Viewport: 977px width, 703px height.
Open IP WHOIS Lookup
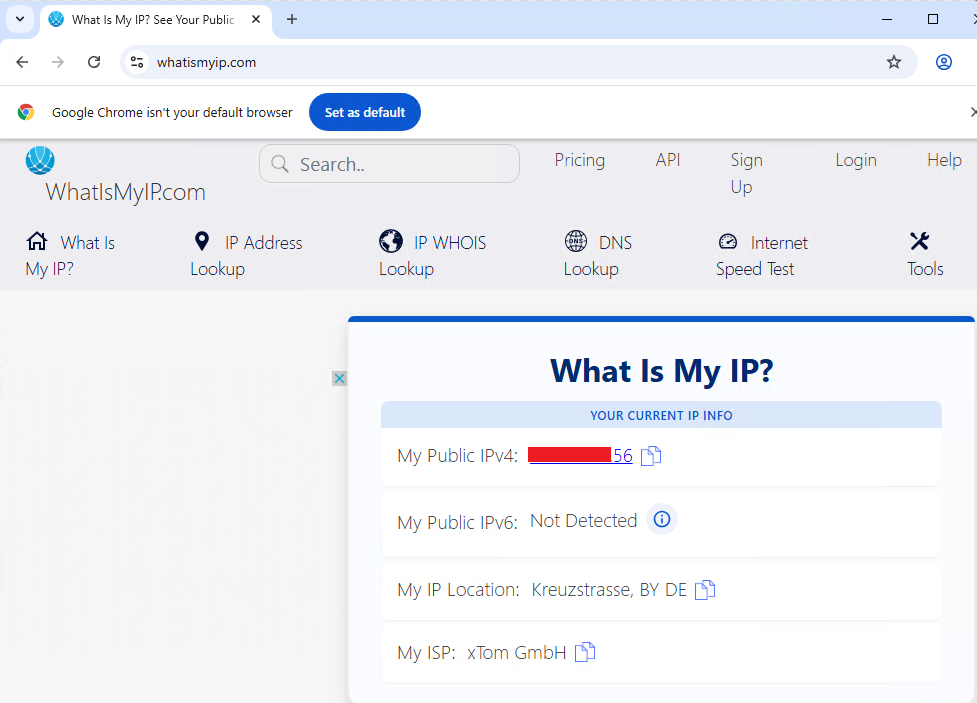point(432,256)
